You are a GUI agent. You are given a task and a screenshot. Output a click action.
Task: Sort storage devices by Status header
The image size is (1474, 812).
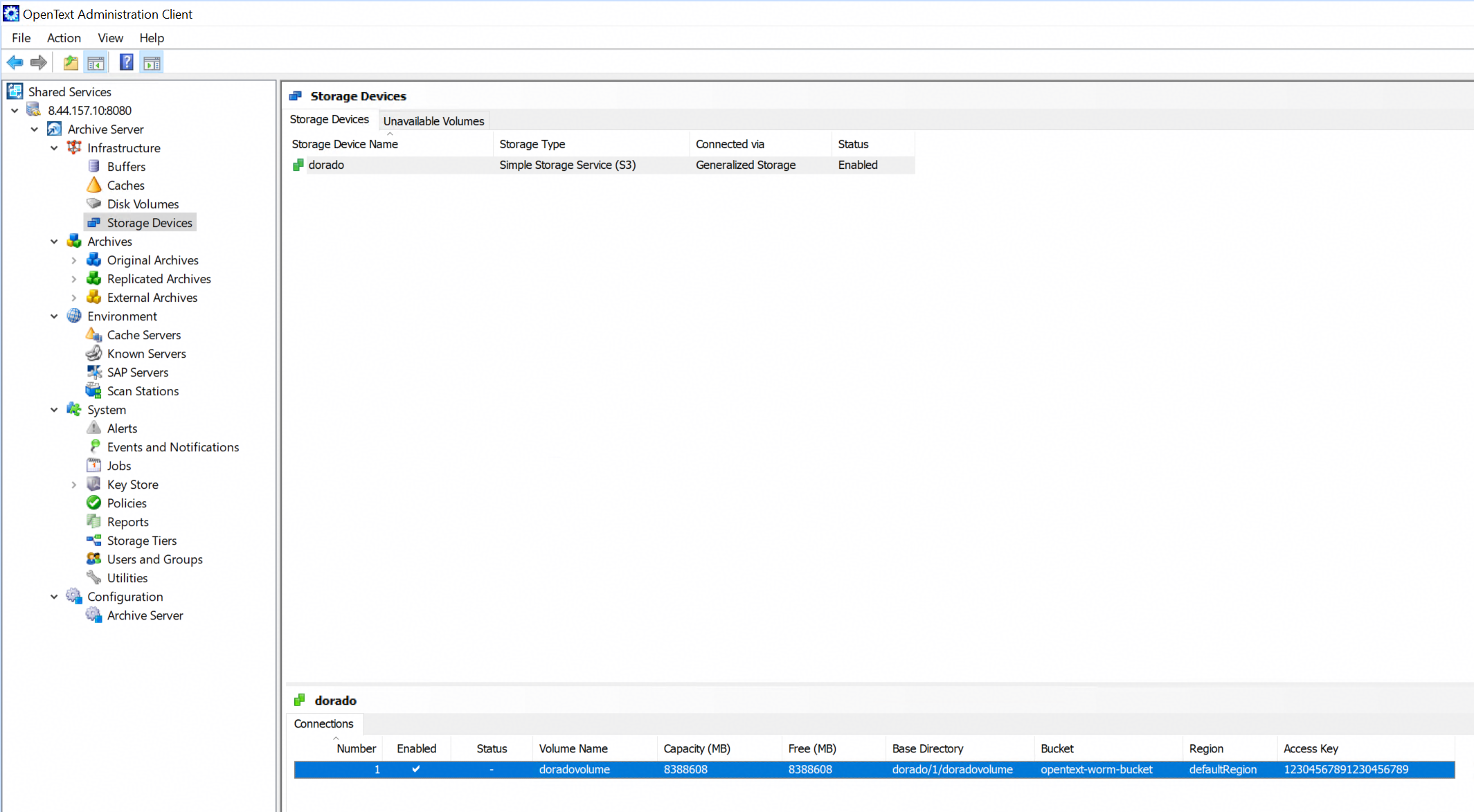[x=872, y=144]
